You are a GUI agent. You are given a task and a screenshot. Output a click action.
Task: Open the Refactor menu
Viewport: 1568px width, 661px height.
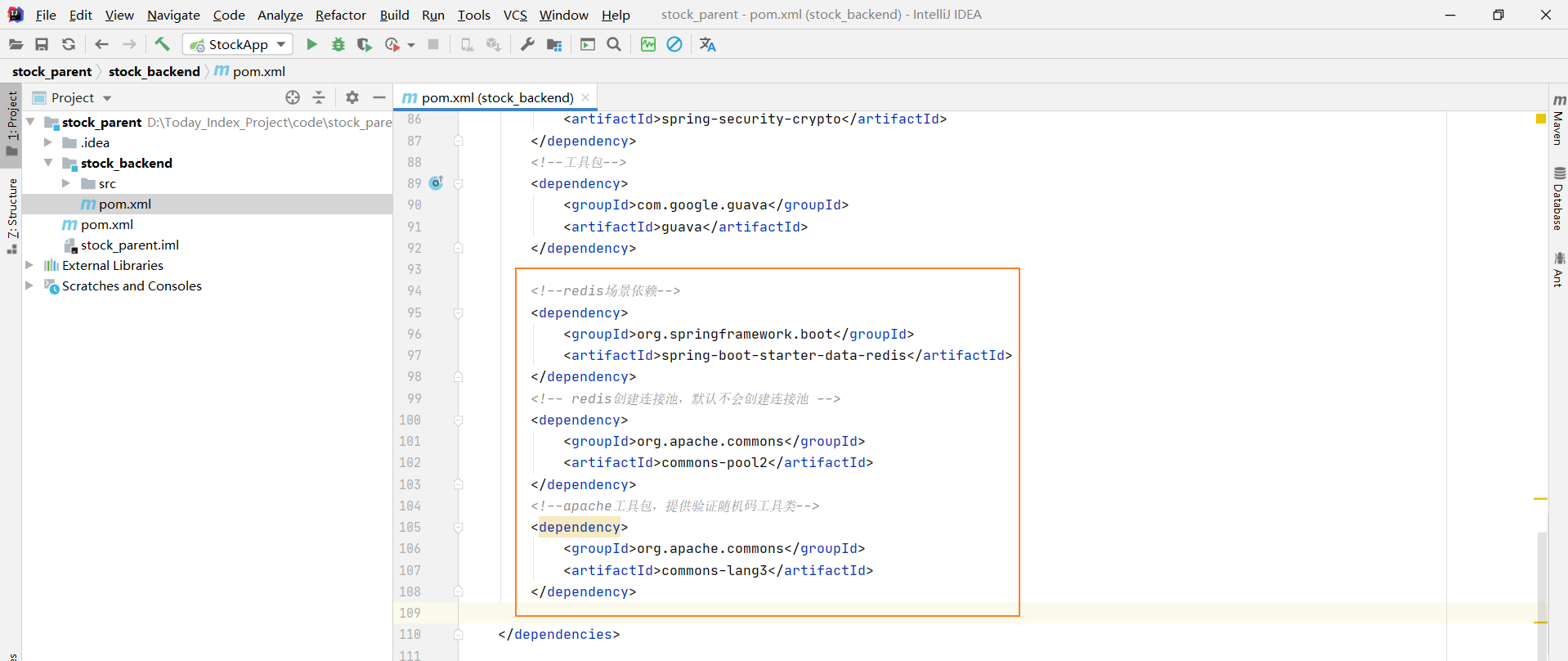click(x=341, y=15)
